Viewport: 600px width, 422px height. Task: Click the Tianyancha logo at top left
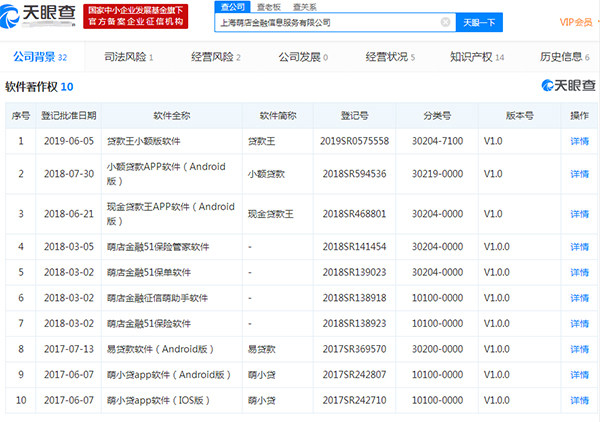point(38,15)
